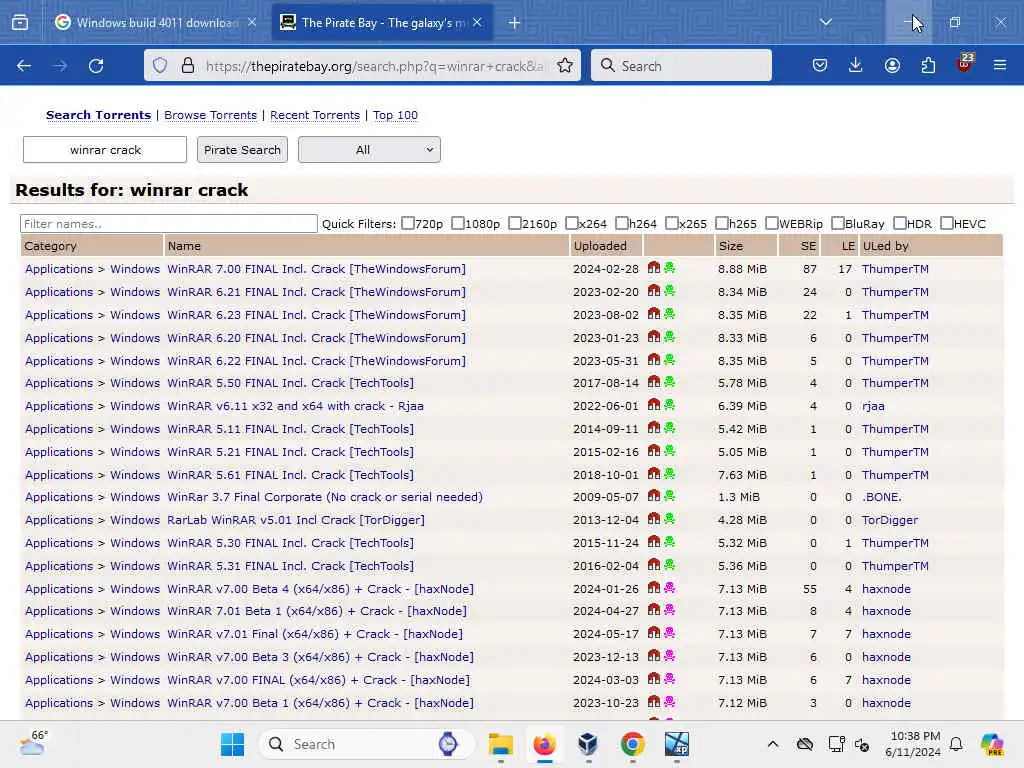Click the Firefox toolbar Search box
Screen dimensions: 1024x768
(x=681, y=65)
